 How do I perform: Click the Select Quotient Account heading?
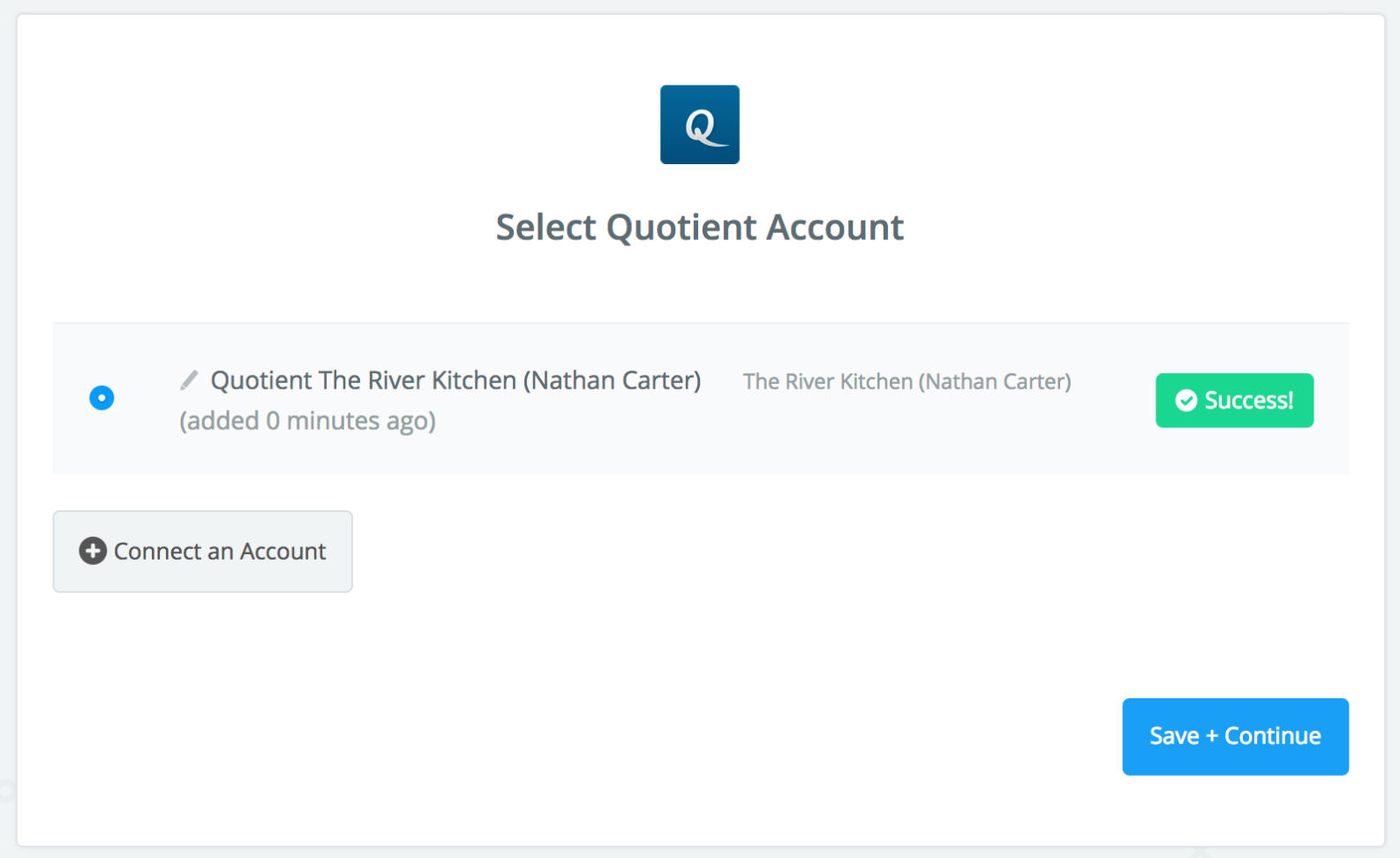(x=699, y=228)
